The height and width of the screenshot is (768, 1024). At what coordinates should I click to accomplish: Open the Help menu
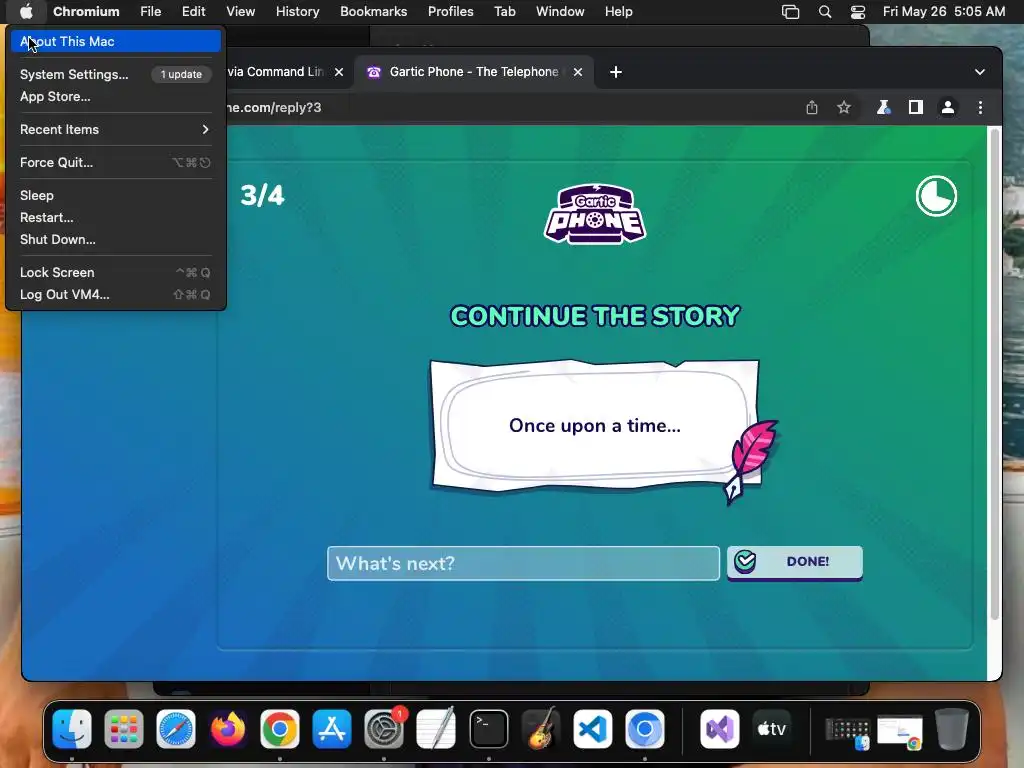click(618, 11)
